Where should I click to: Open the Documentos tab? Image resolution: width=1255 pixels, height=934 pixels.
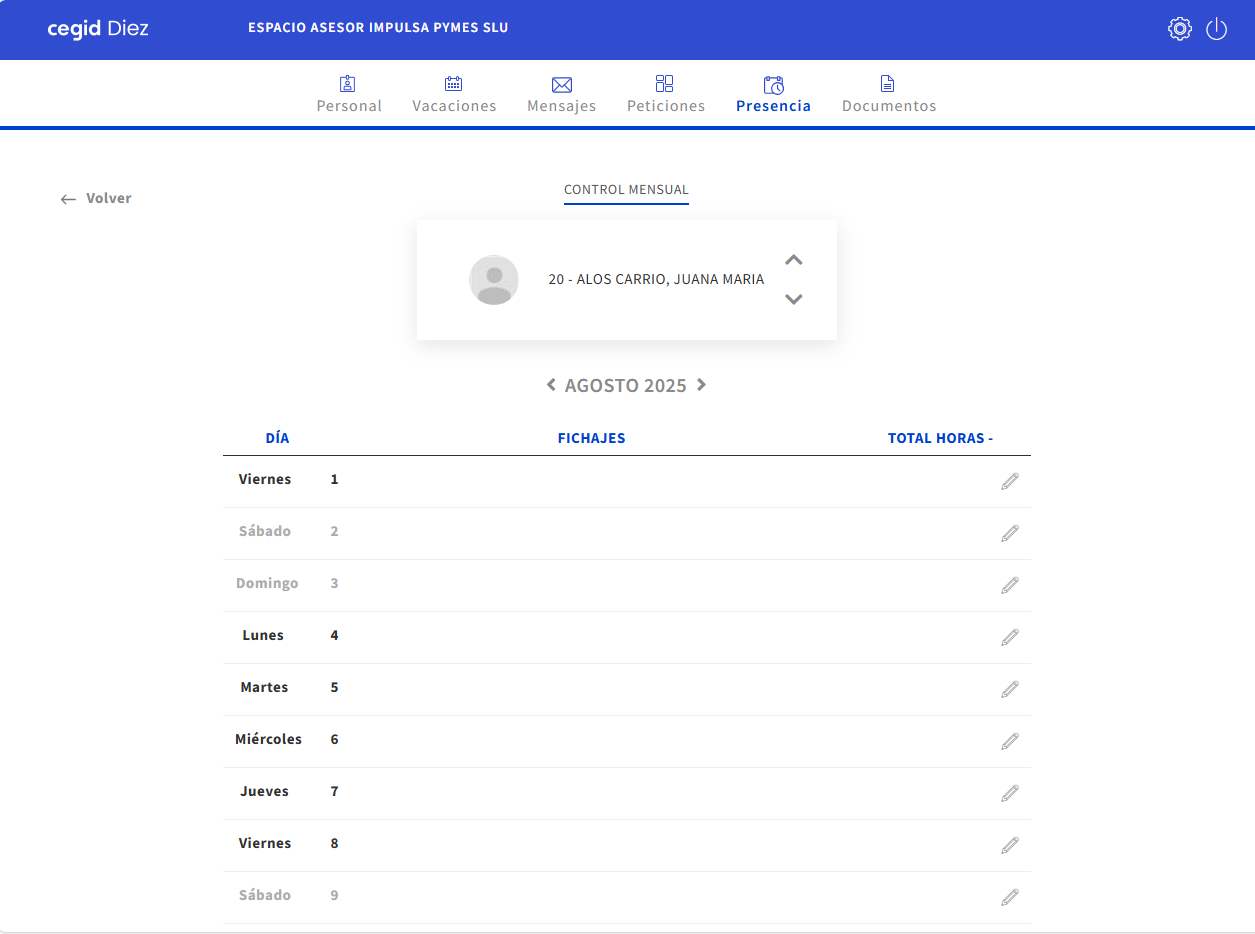[888, 95]
